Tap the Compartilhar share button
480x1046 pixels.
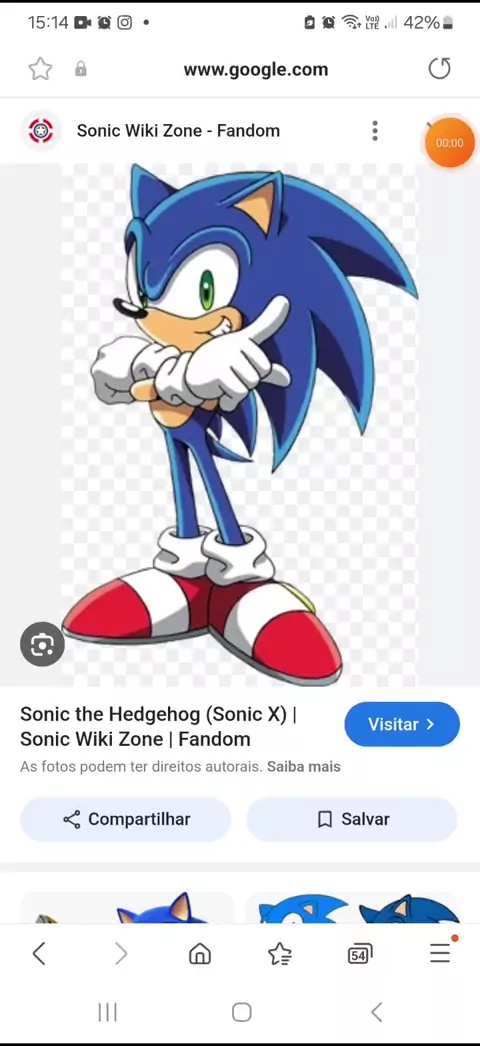coord(125,819)
